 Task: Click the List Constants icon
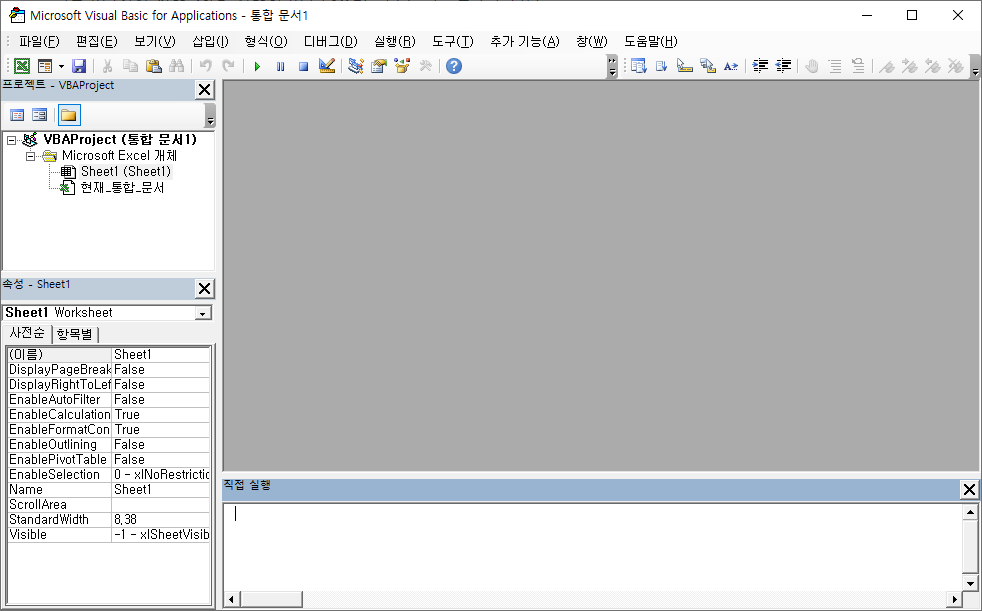pos(661,66)
